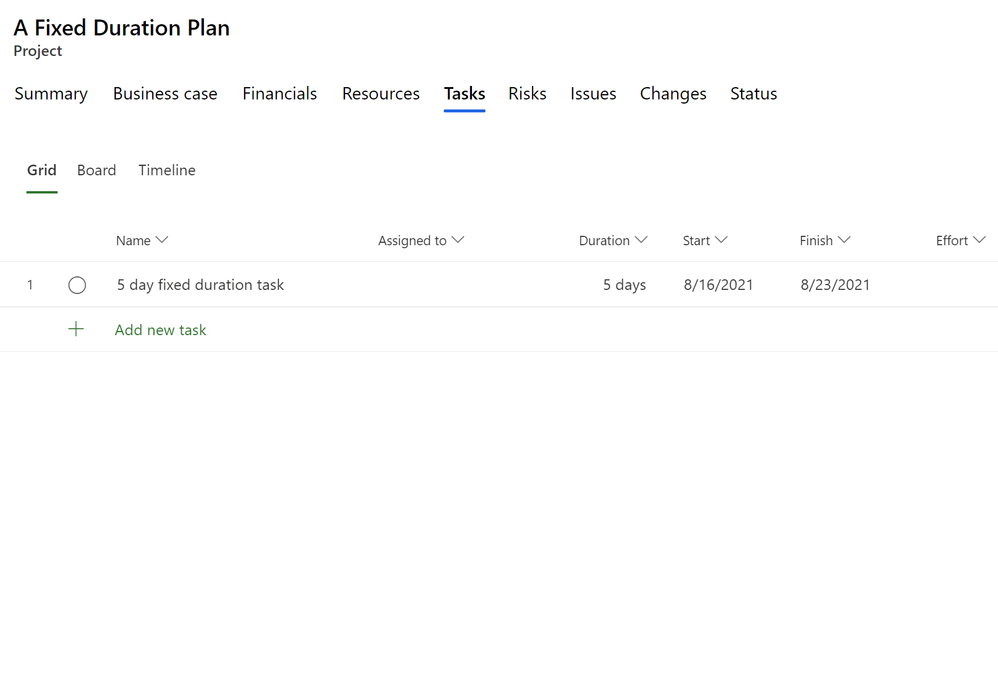Expand the Assigned to column menu
The image size is (998, 675).
point(458,240)
